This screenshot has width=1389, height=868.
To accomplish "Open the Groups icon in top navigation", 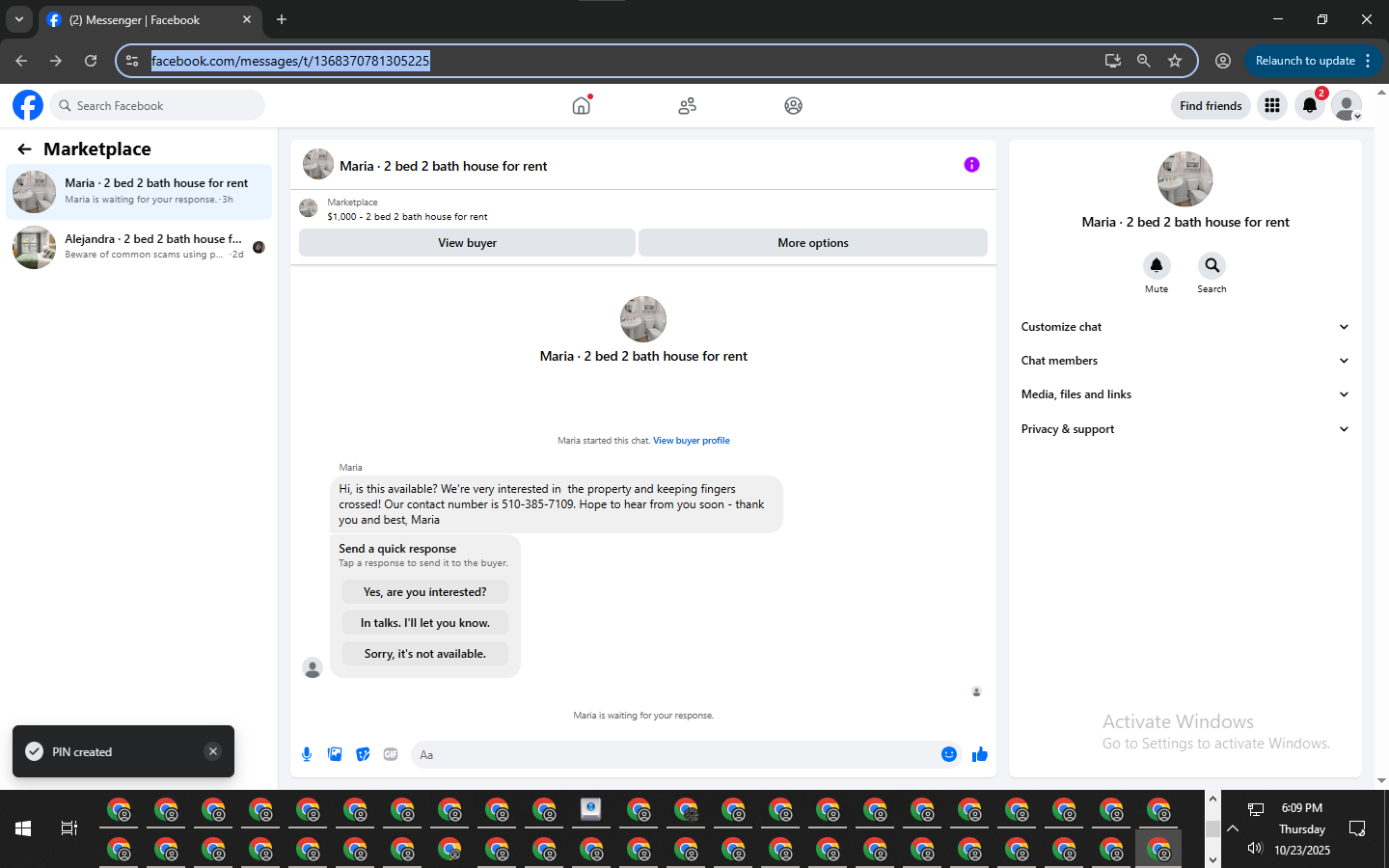I will (x=793, y=105).
